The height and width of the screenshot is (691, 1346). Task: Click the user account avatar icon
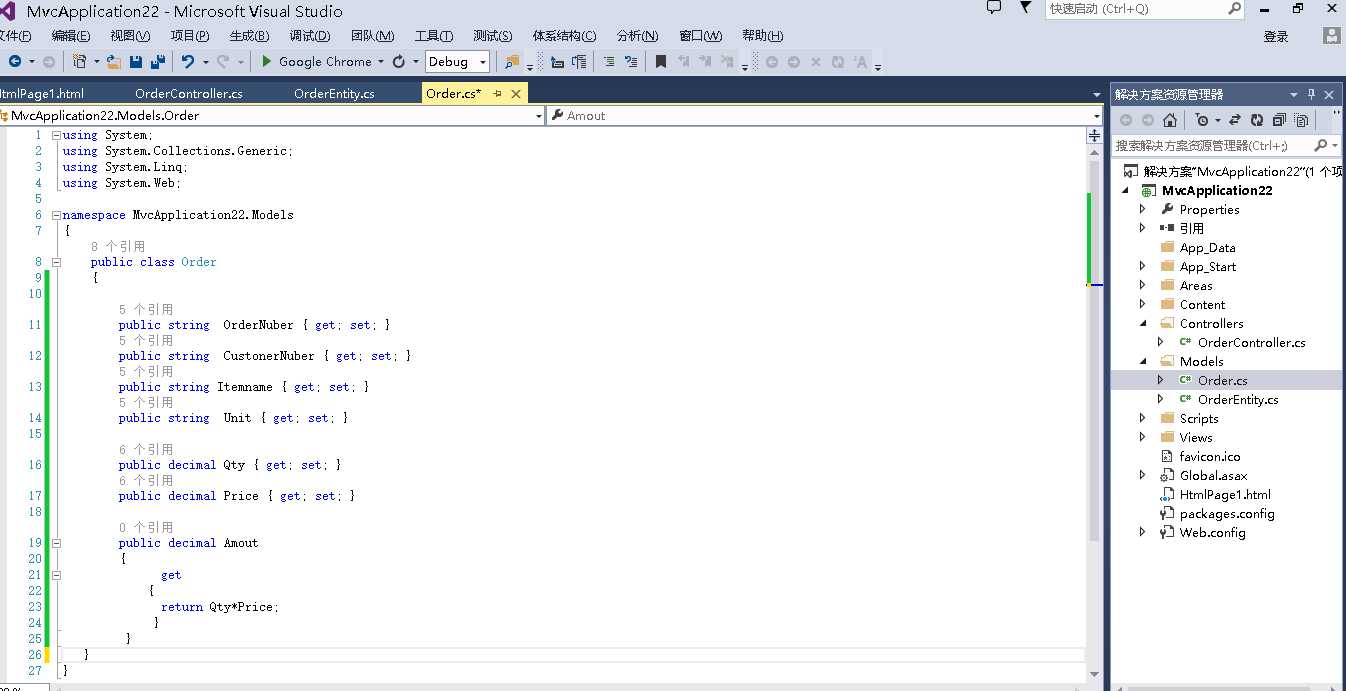tap(1331, 36)
